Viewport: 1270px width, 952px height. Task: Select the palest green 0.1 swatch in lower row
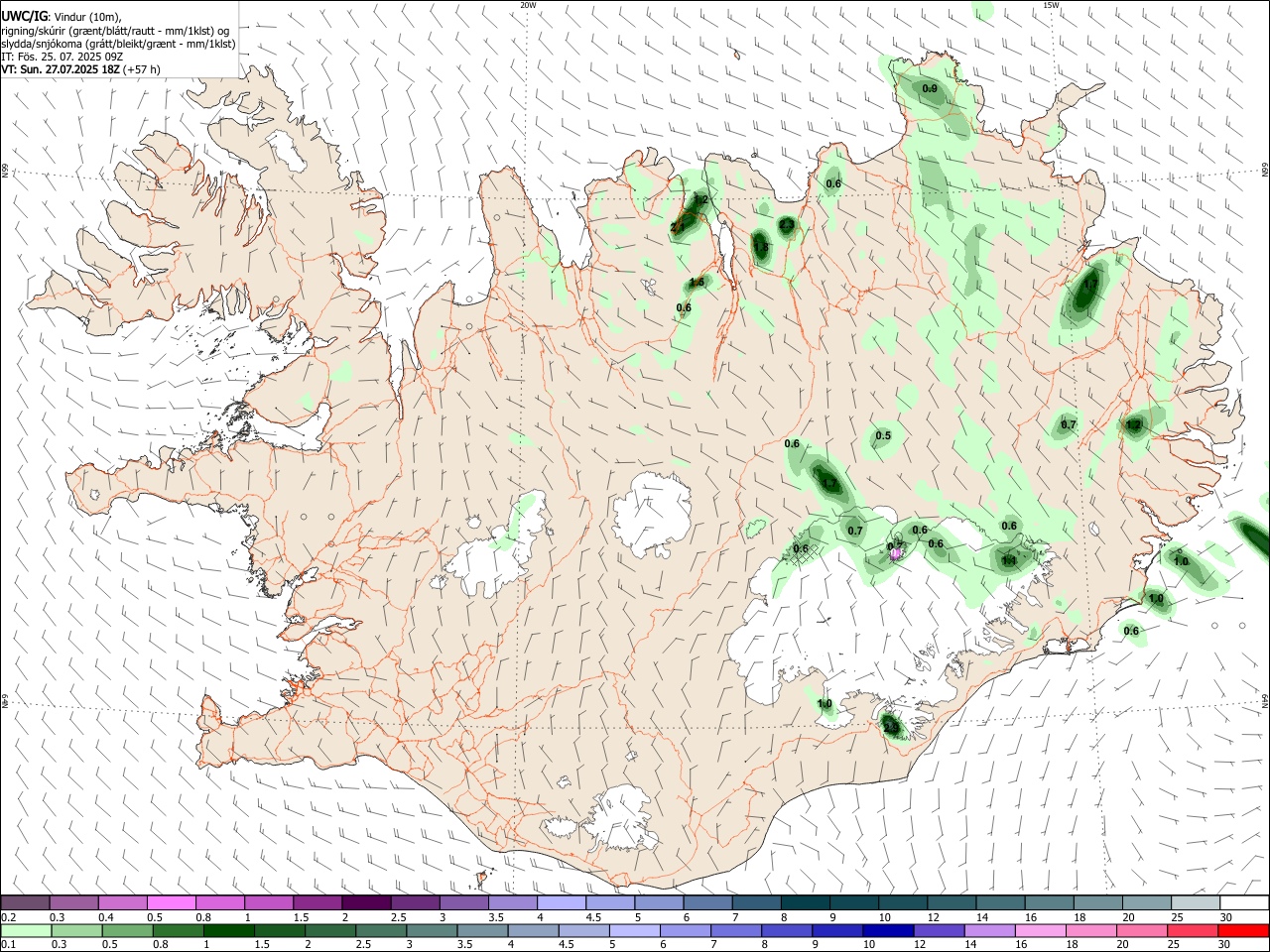[26, 931]
